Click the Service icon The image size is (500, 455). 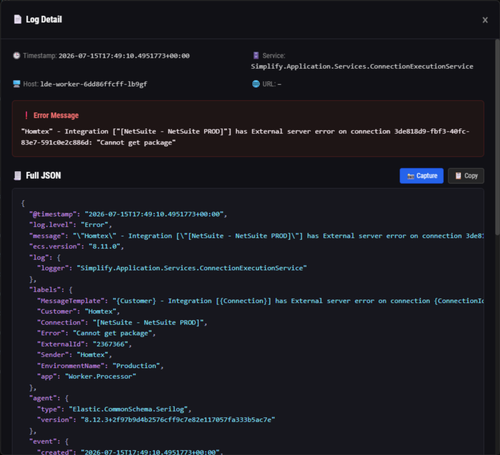coord(256,56)
